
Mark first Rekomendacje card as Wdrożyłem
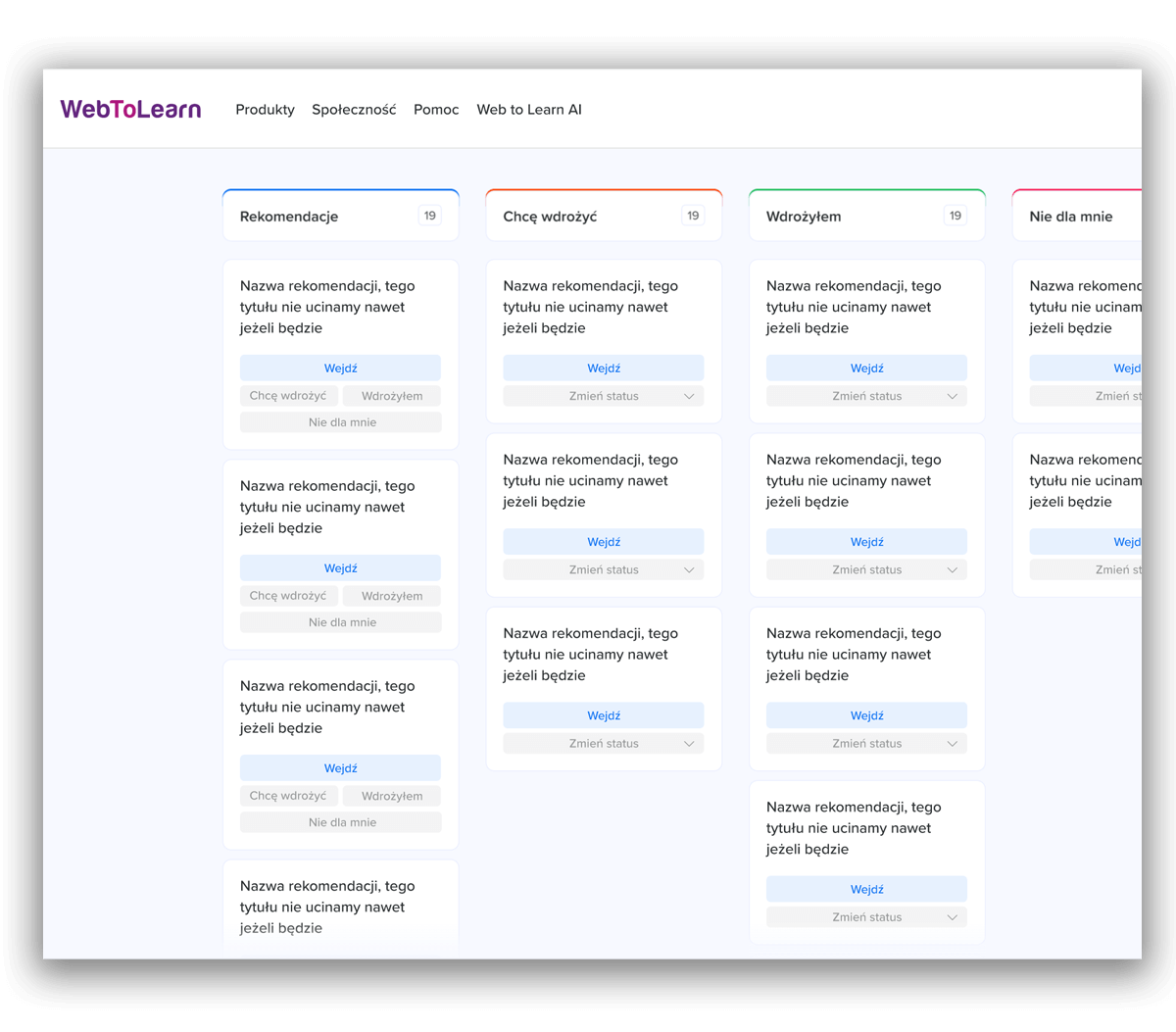[x=392, y=396]
